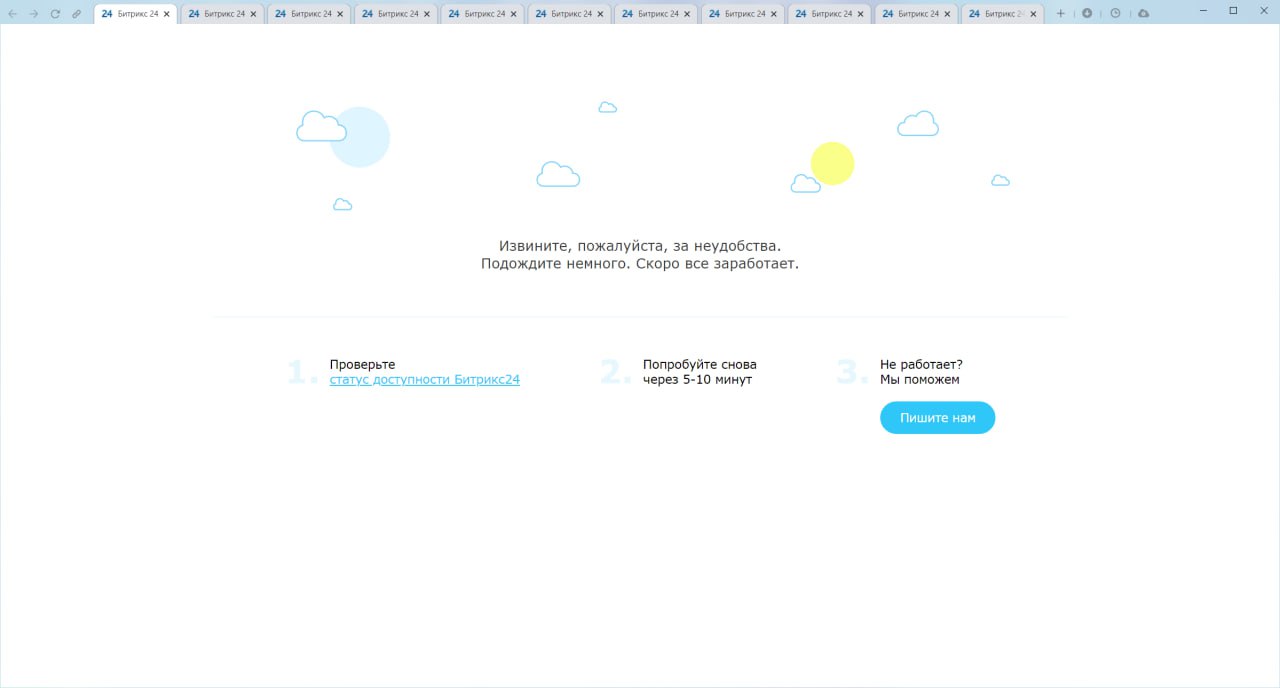Open downloads via the down-arrow circle icon
This screenshot has width=1280, height=688.
click(1087, 13)
